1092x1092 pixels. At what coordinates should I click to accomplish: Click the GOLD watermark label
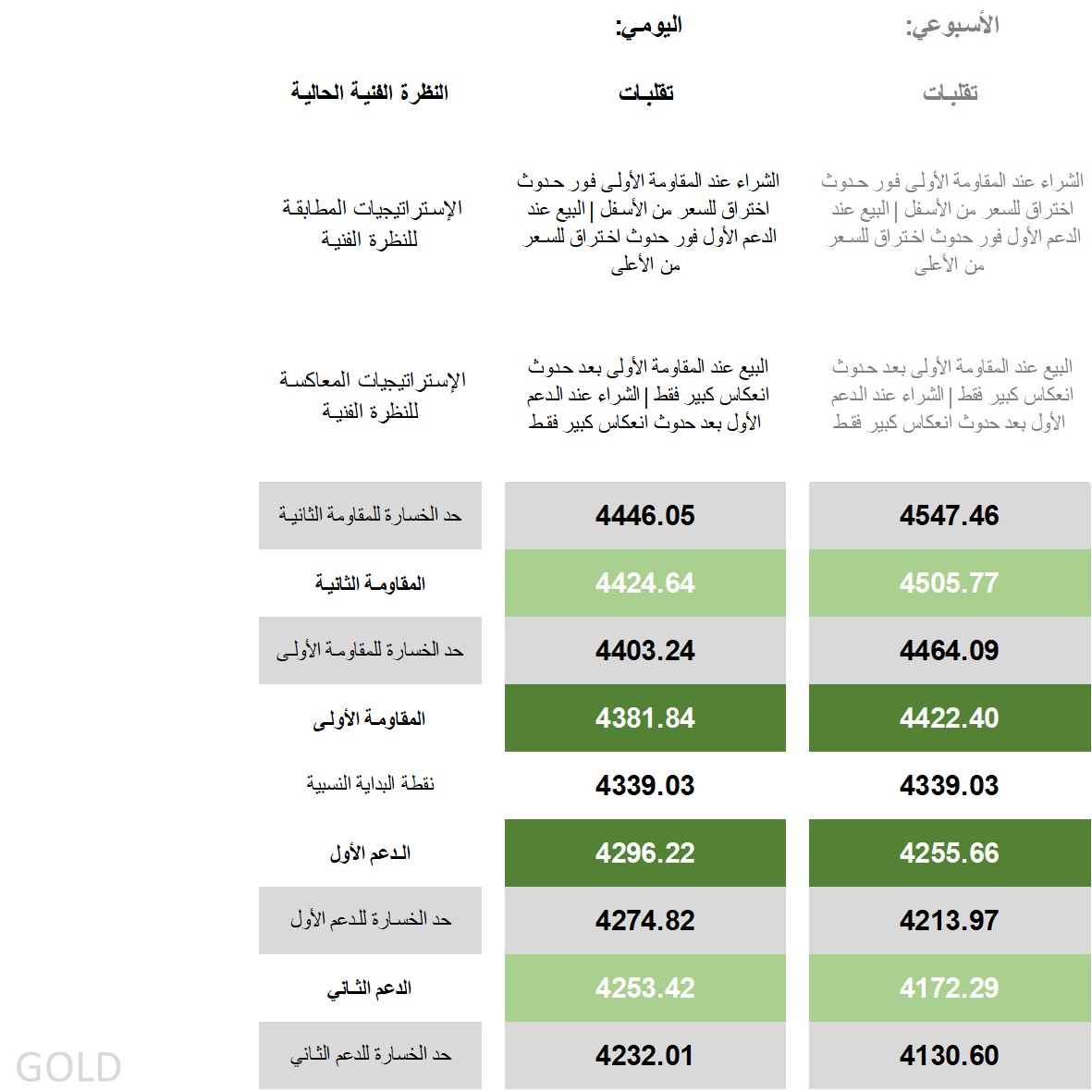[x=68, y=1067]
